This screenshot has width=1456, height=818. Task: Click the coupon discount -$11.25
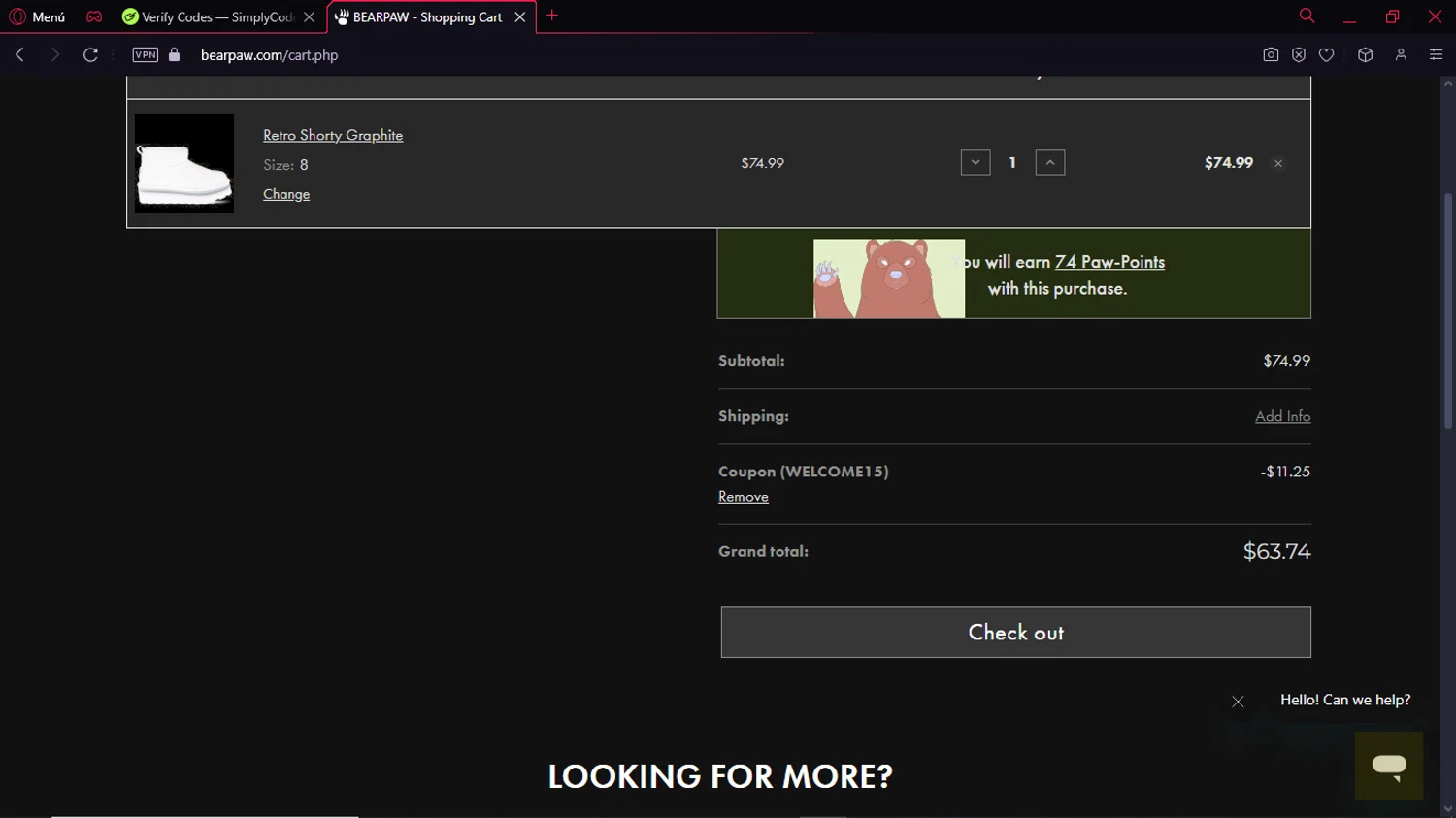pyautogui.click(x=1285, y=472)
